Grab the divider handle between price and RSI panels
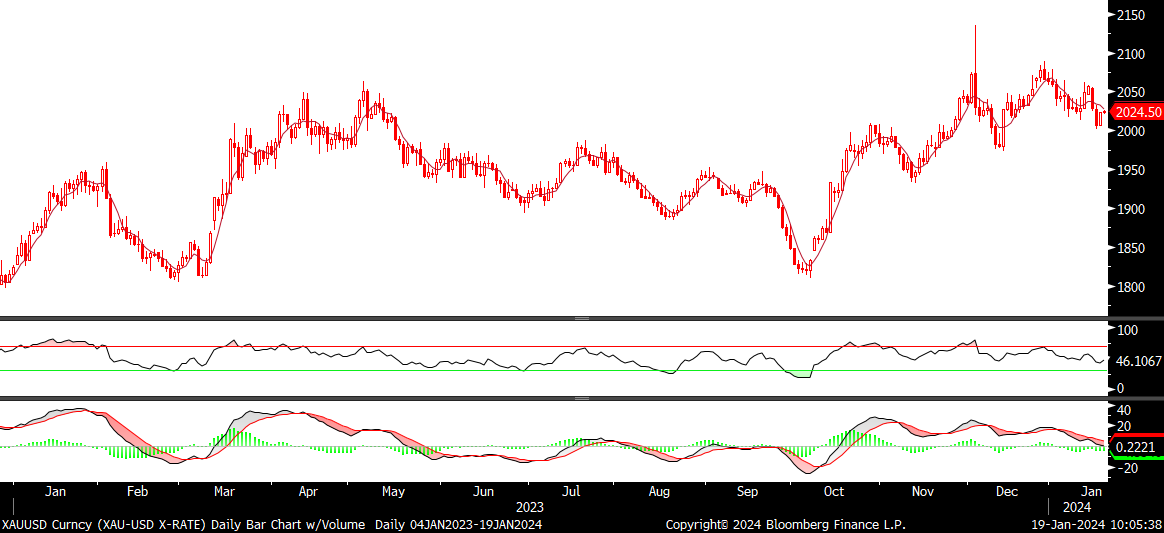 point(581,318)
